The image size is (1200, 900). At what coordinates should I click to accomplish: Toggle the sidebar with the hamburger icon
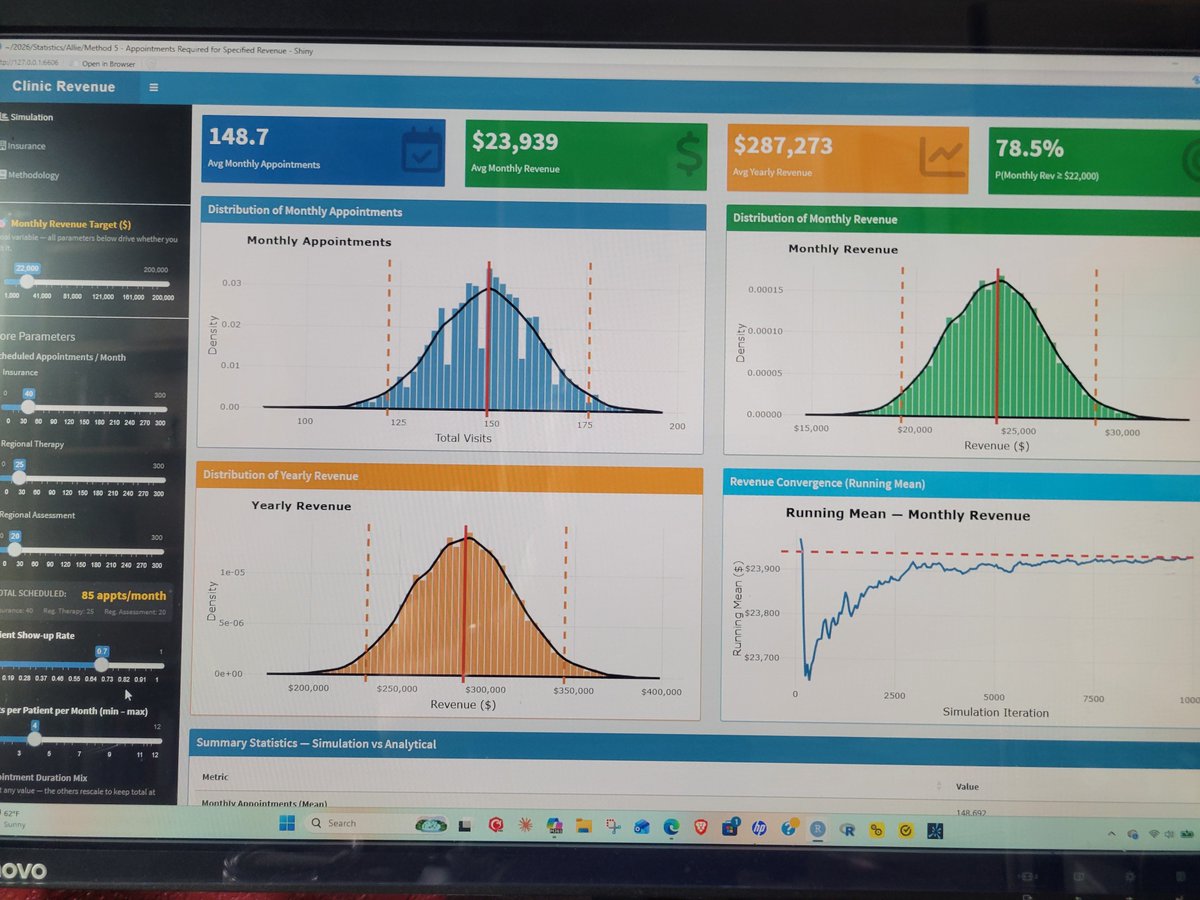pos(153,87)
